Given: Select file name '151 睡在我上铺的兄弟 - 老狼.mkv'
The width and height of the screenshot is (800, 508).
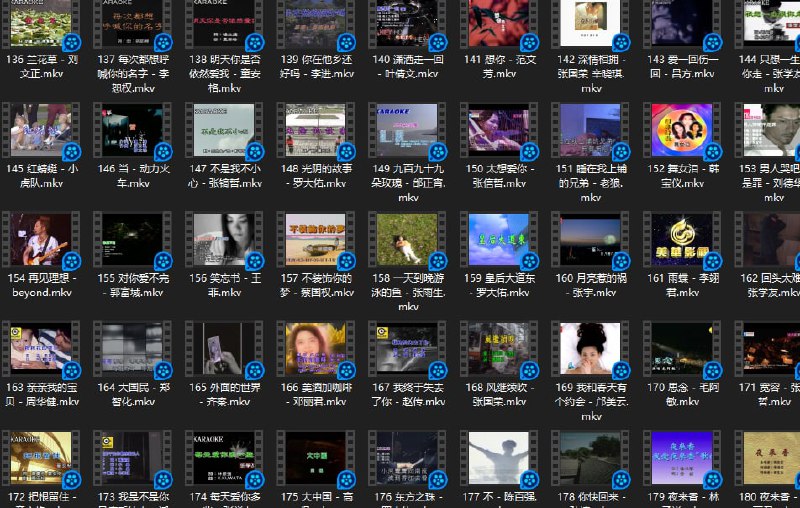Looking at the screenshot, I should pos(591,183).
